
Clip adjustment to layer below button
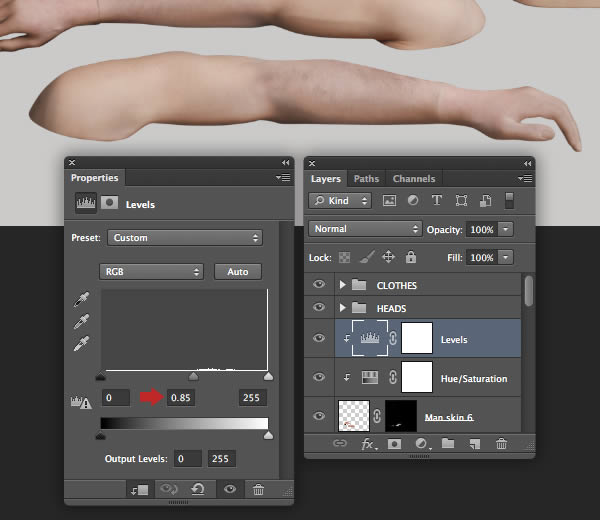click(140, 489)
